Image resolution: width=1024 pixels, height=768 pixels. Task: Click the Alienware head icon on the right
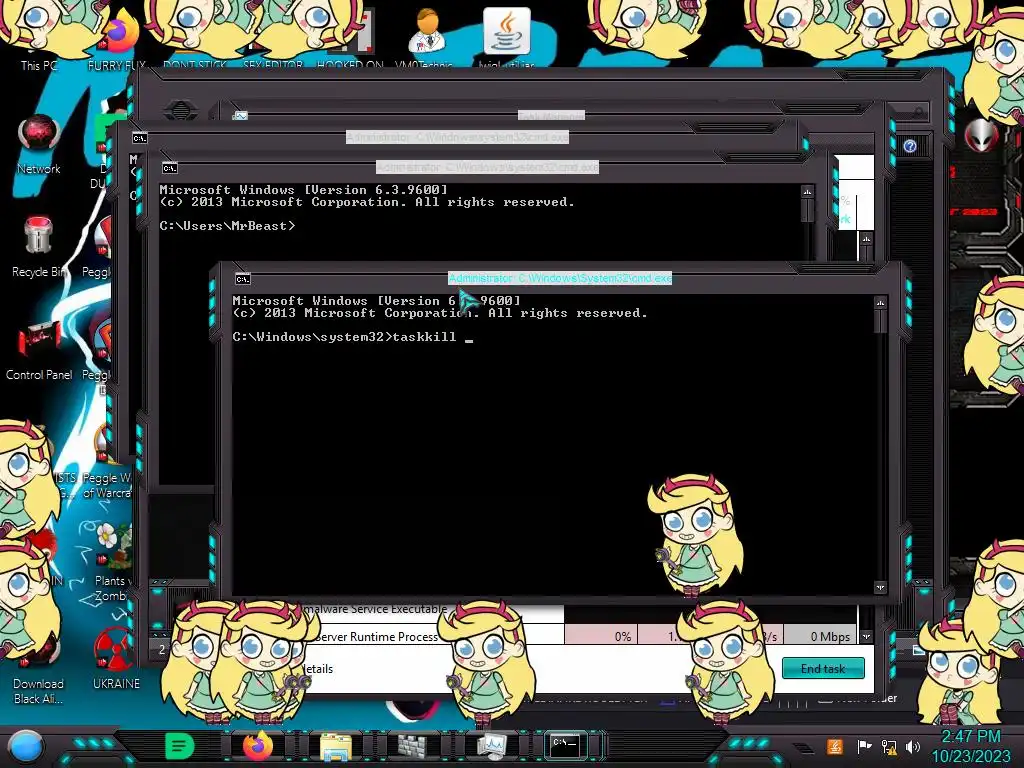(982, 136)
